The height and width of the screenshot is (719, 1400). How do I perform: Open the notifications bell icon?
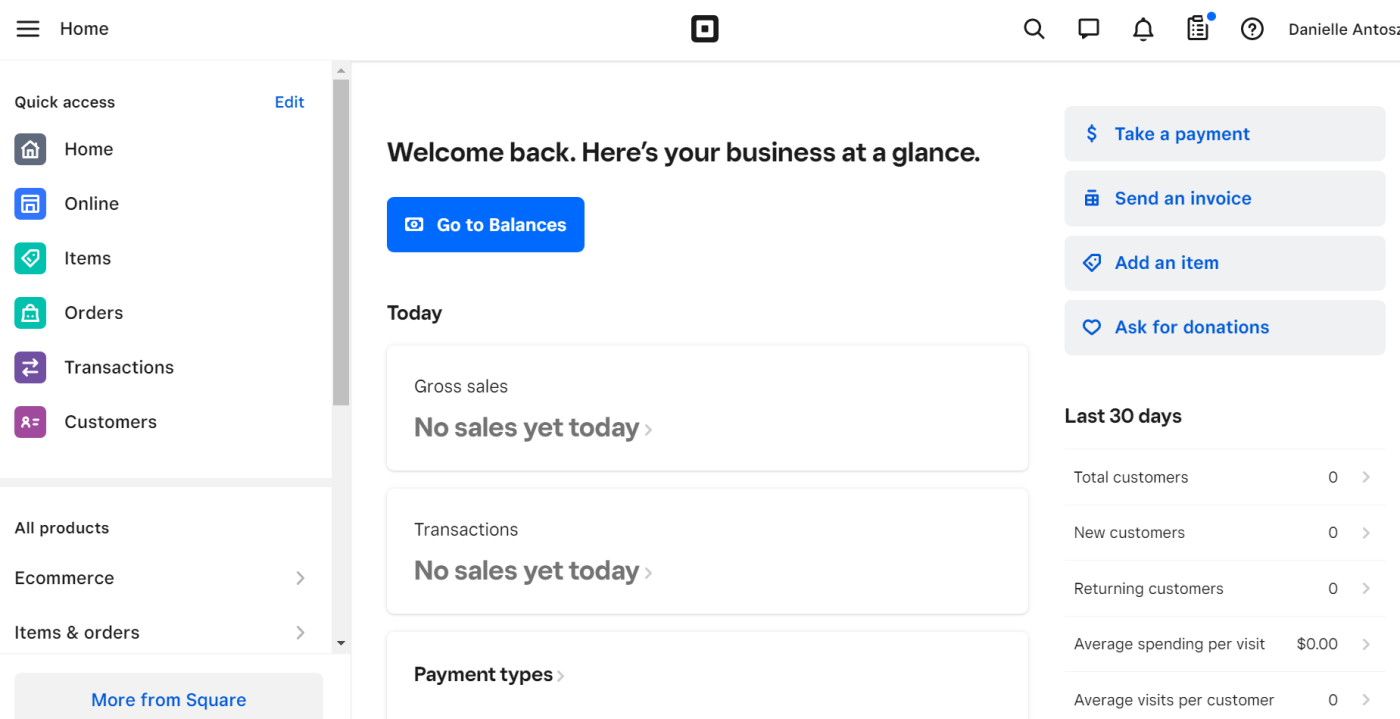[1143, 29]
